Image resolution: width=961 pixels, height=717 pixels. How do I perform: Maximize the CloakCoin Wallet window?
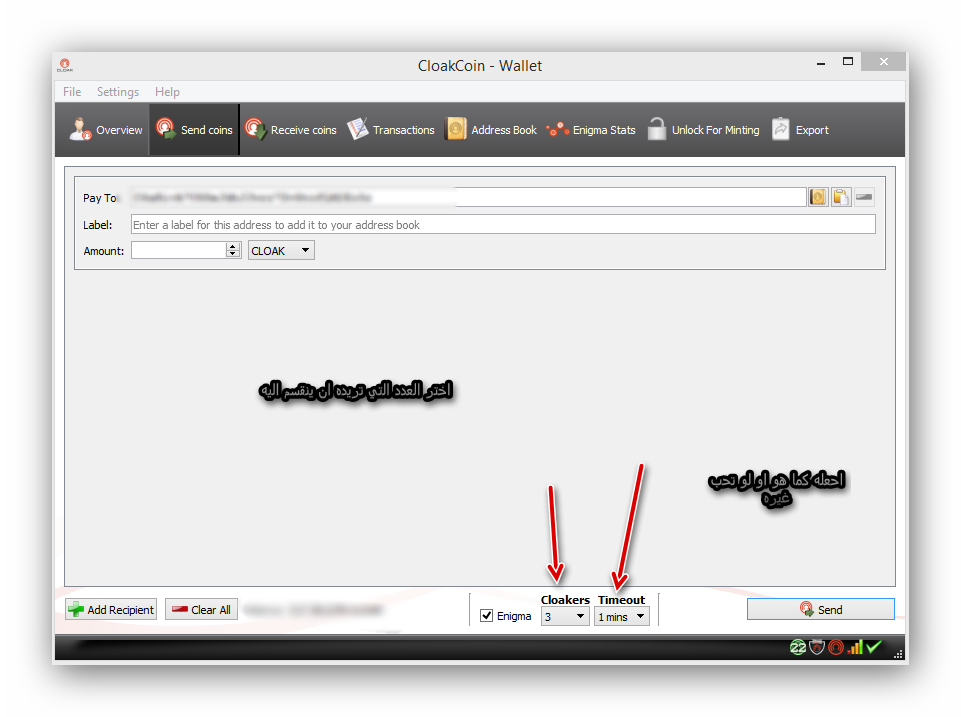pyautogui.click(x=848, y=61)
